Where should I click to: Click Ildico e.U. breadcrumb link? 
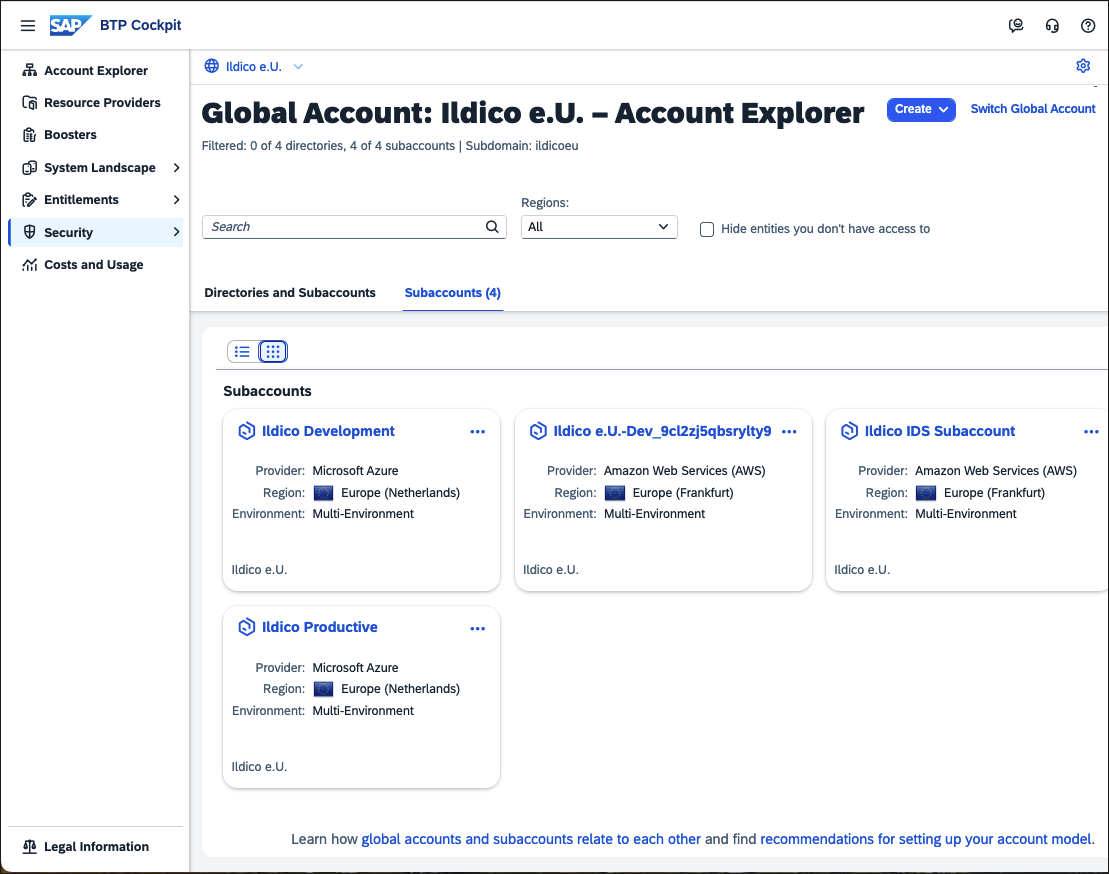(x=254, y=66)
